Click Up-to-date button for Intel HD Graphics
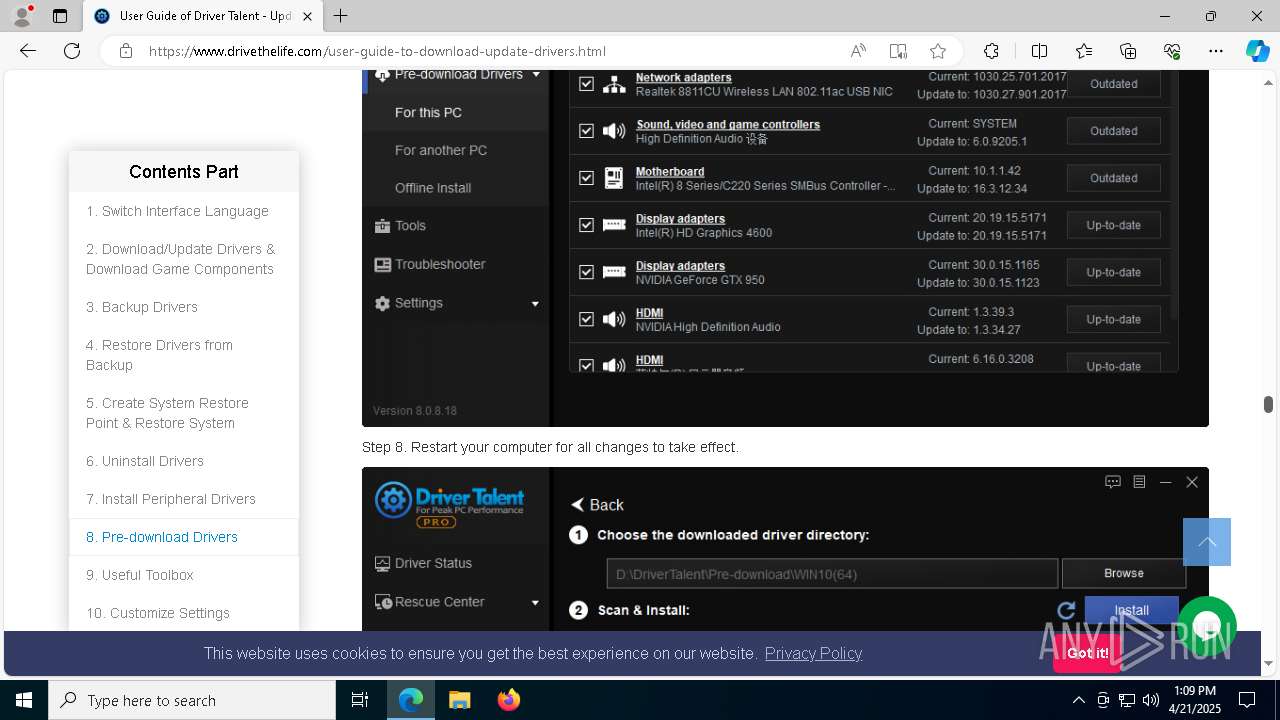Viewport: 1280px width, 720px height. tap(1113, 225)
